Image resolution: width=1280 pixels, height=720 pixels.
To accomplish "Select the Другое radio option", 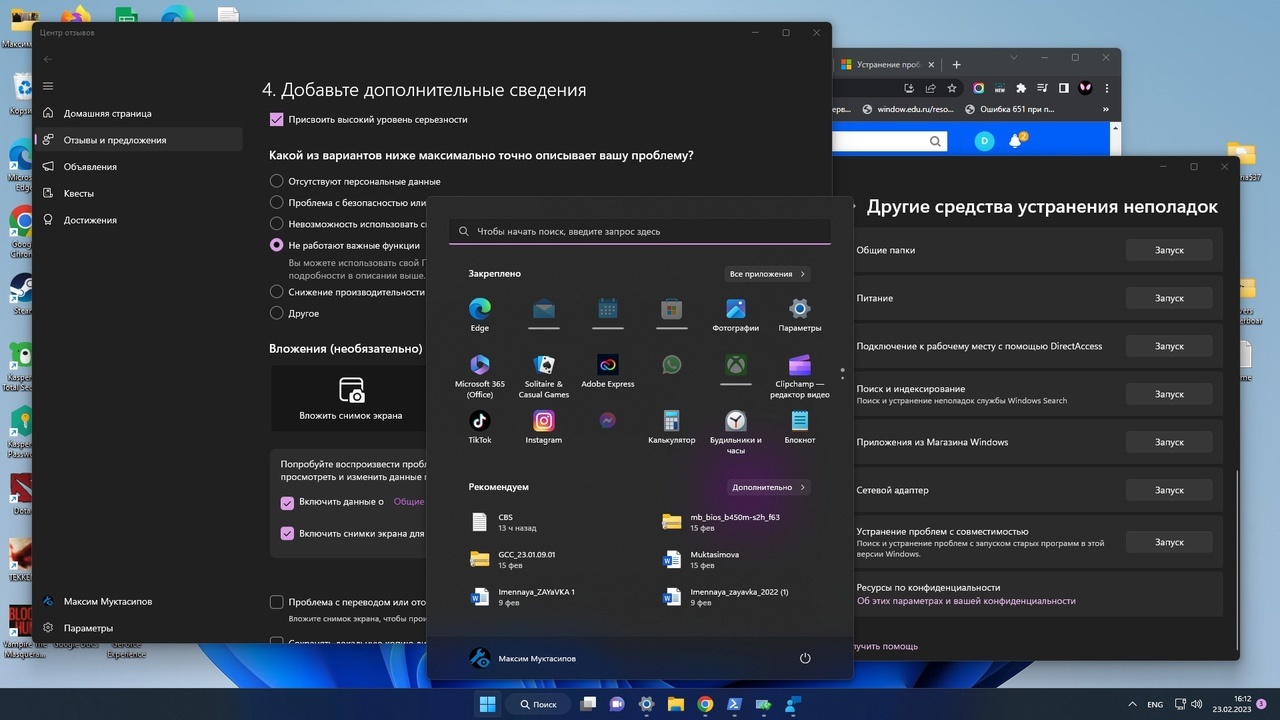I will (x=277, y=313).
